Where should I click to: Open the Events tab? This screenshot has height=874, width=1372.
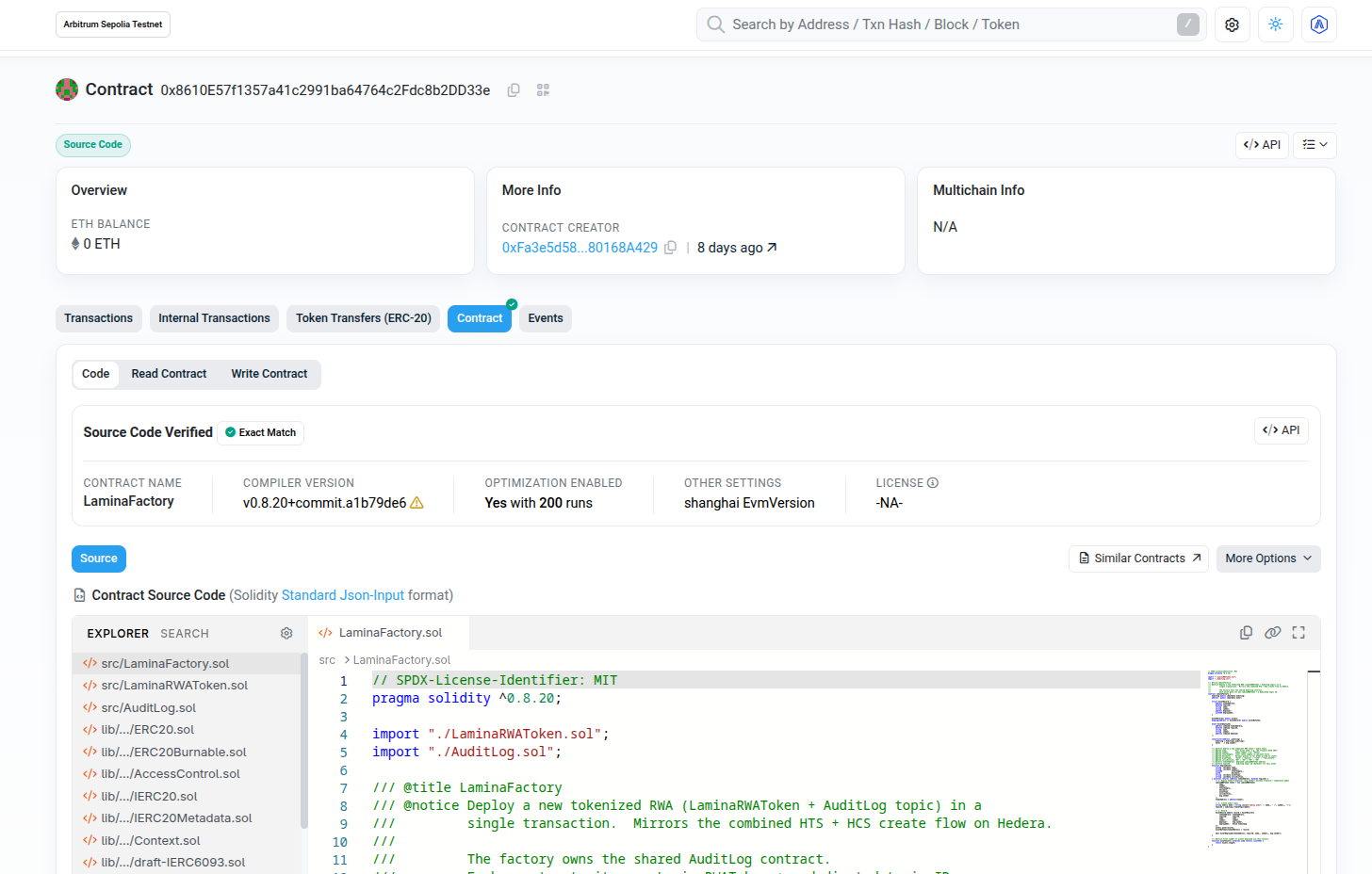coord(546,318)
